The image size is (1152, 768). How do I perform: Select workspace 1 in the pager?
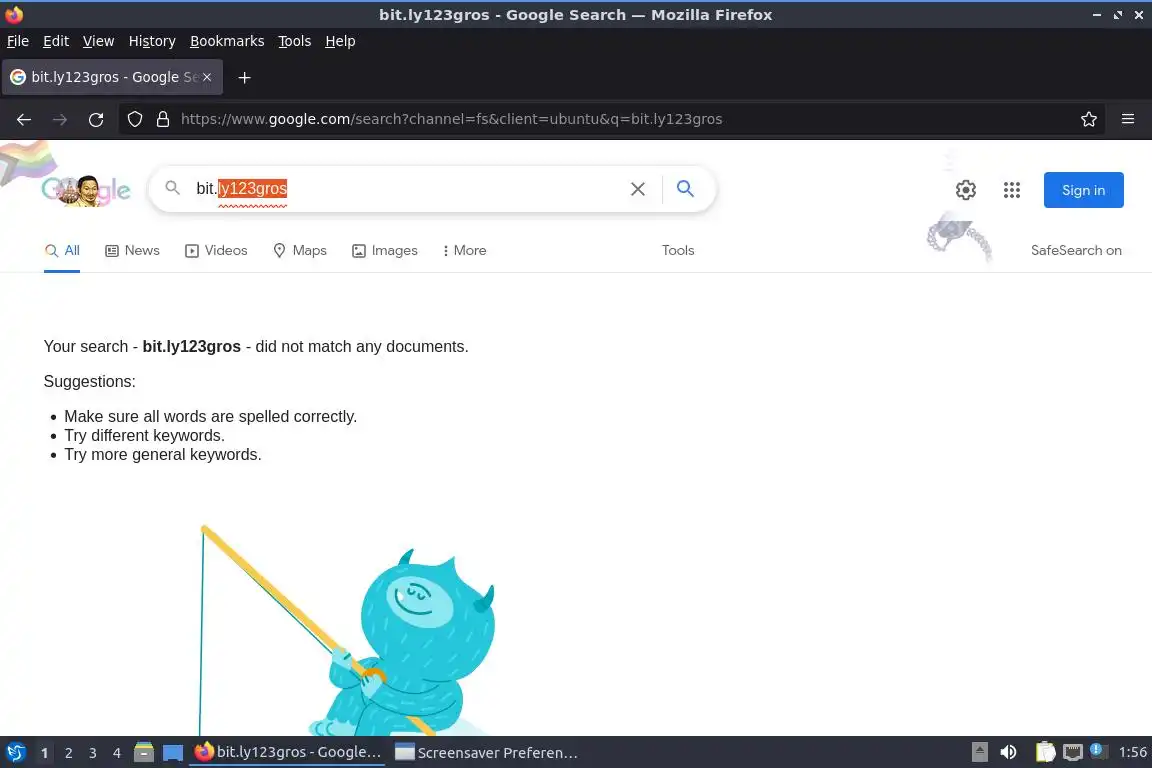(44, 753)
